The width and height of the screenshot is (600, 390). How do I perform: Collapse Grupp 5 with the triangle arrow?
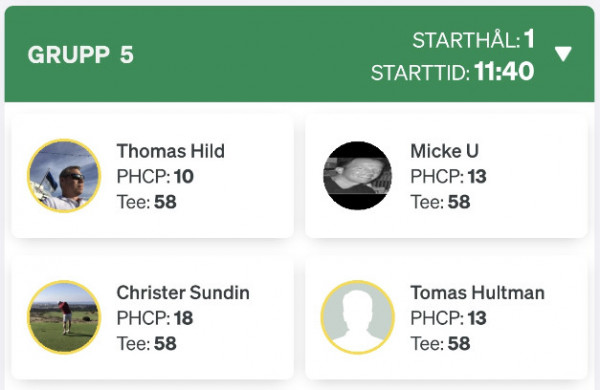point(563,54)
